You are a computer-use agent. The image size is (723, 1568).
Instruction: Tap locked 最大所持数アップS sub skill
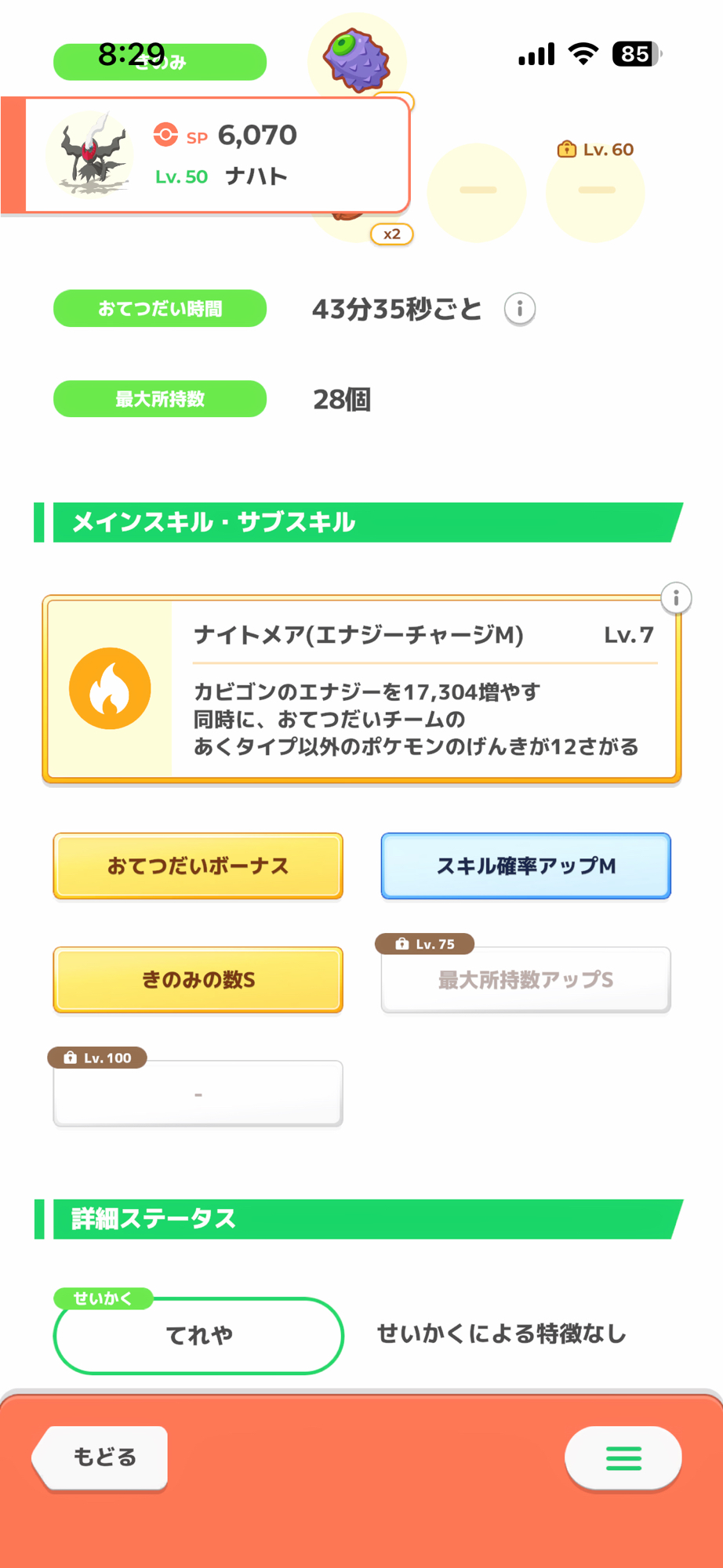tap(525, 979)
